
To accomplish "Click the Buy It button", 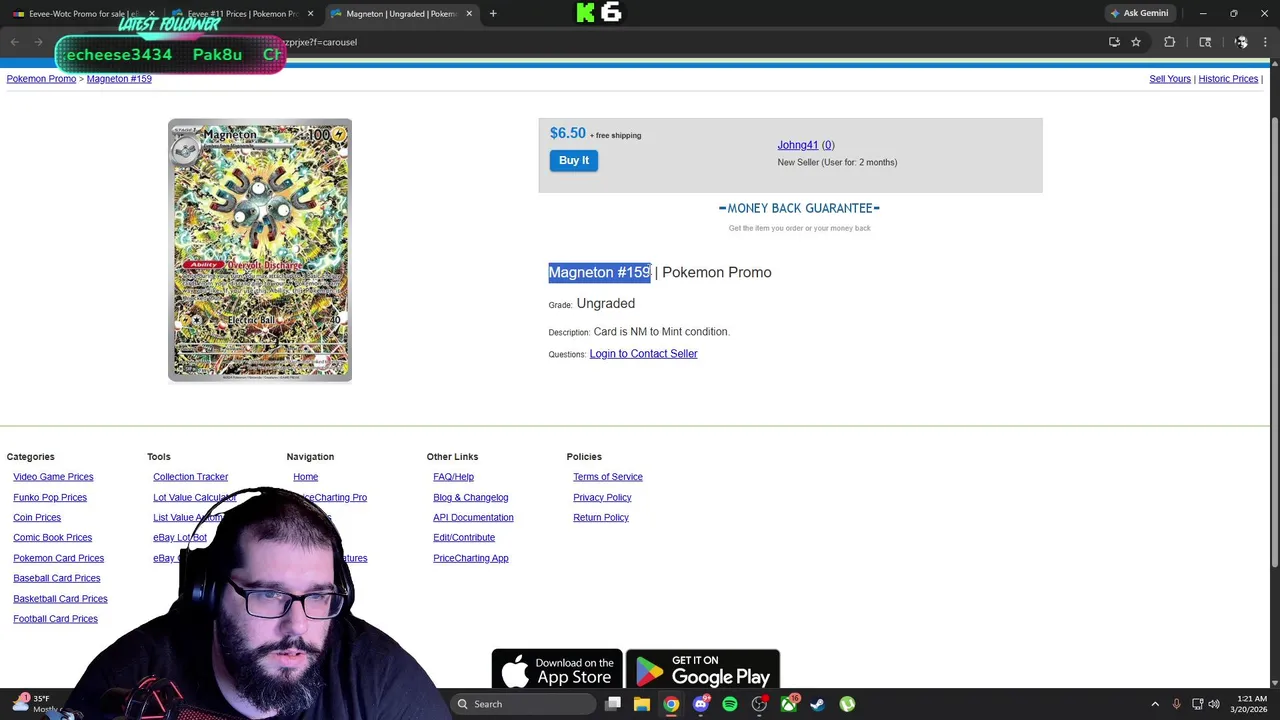I will click(574, 160).
